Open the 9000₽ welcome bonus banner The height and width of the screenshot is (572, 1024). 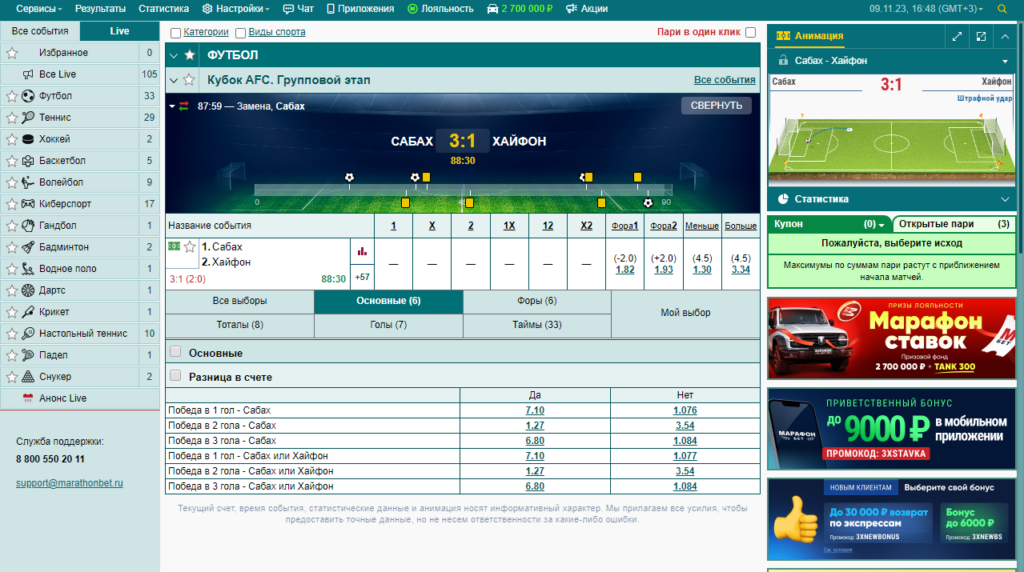pyautogui.click(x=891, y=429)
